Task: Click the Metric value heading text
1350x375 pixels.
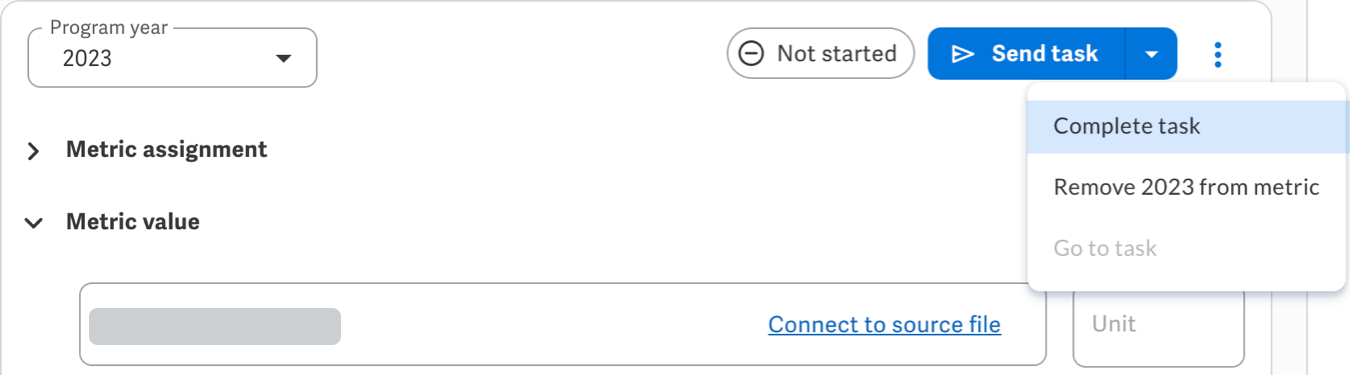Action: click(133, 222)
